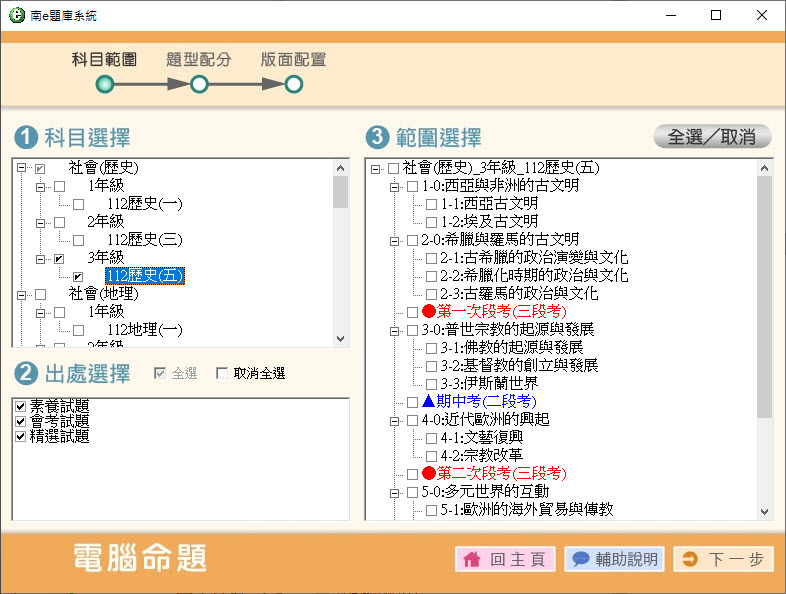Click the red circle 第一次段考 marker
Viewport: 786px width, 594px height.
click(429, 312)
